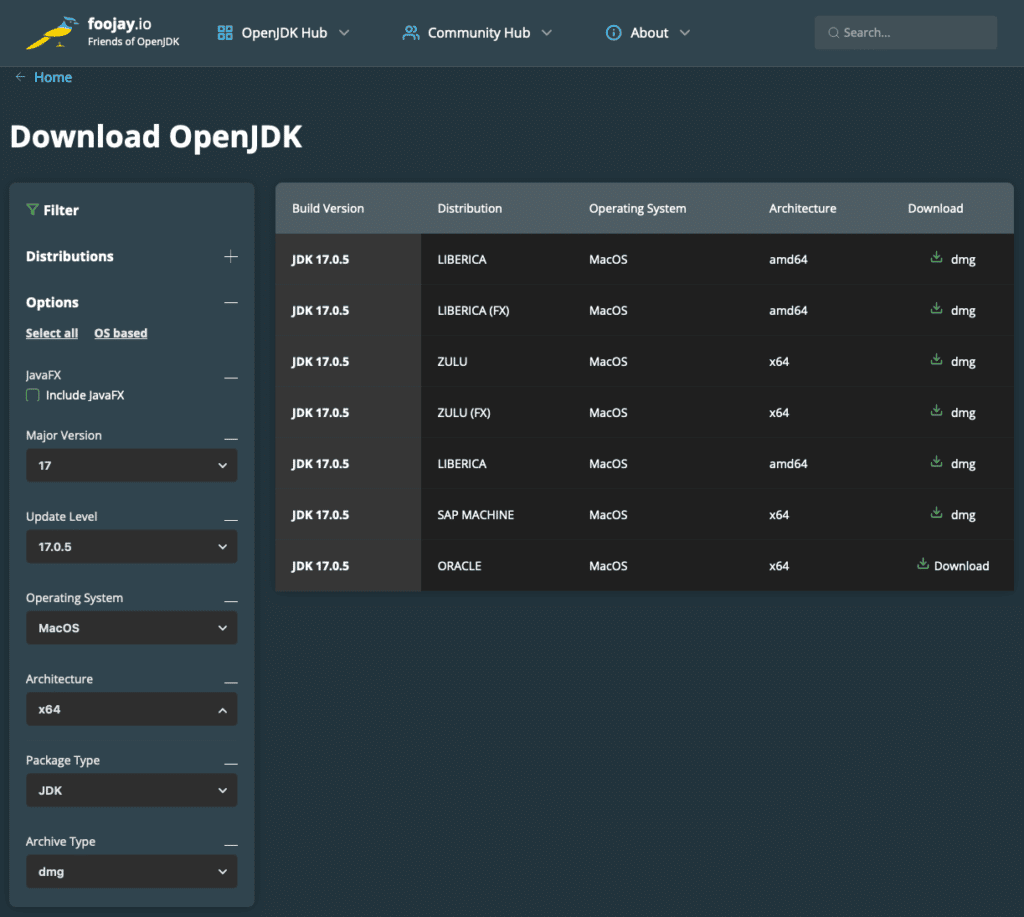Open Architecture dropdown showing x64
The width and height of the screenshot is (1024, 917).
132,709
